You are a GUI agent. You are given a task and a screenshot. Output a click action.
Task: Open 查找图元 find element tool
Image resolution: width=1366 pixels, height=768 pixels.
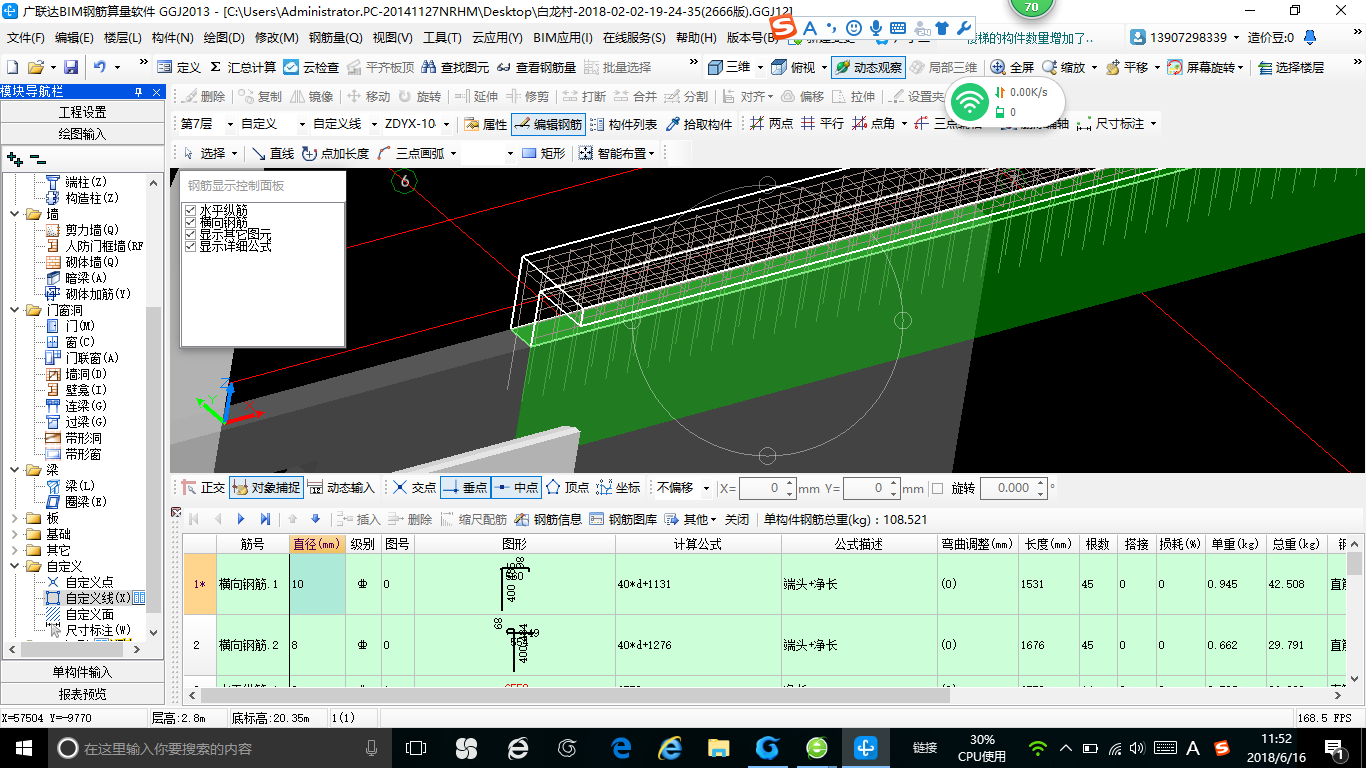tap(456, 67)
